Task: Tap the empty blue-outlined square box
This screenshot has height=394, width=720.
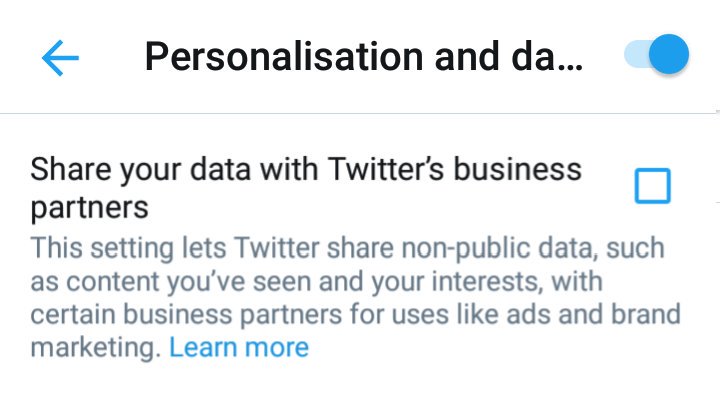Action: coord(652,186)
